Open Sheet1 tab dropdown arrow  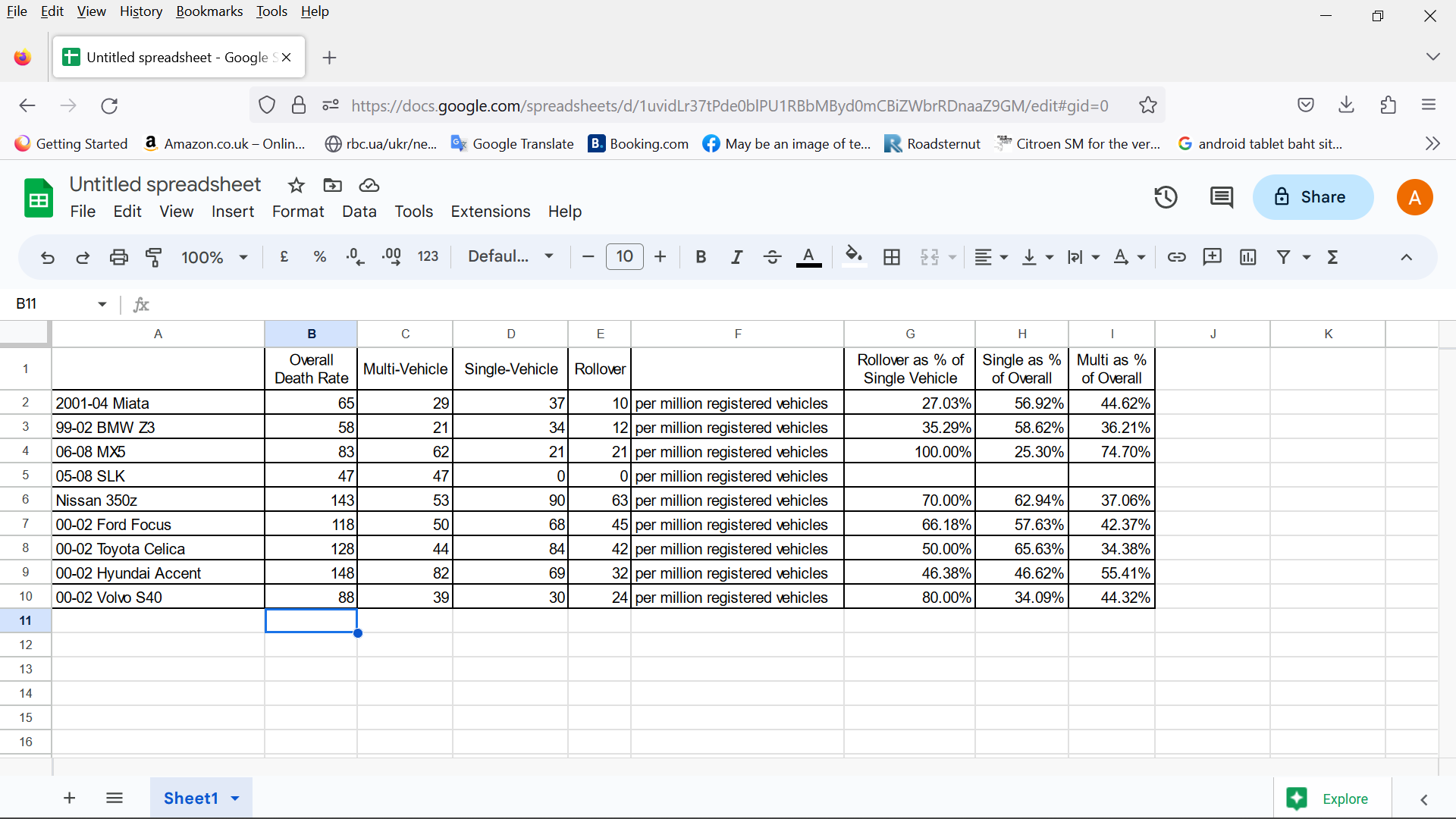click(235, 799)
